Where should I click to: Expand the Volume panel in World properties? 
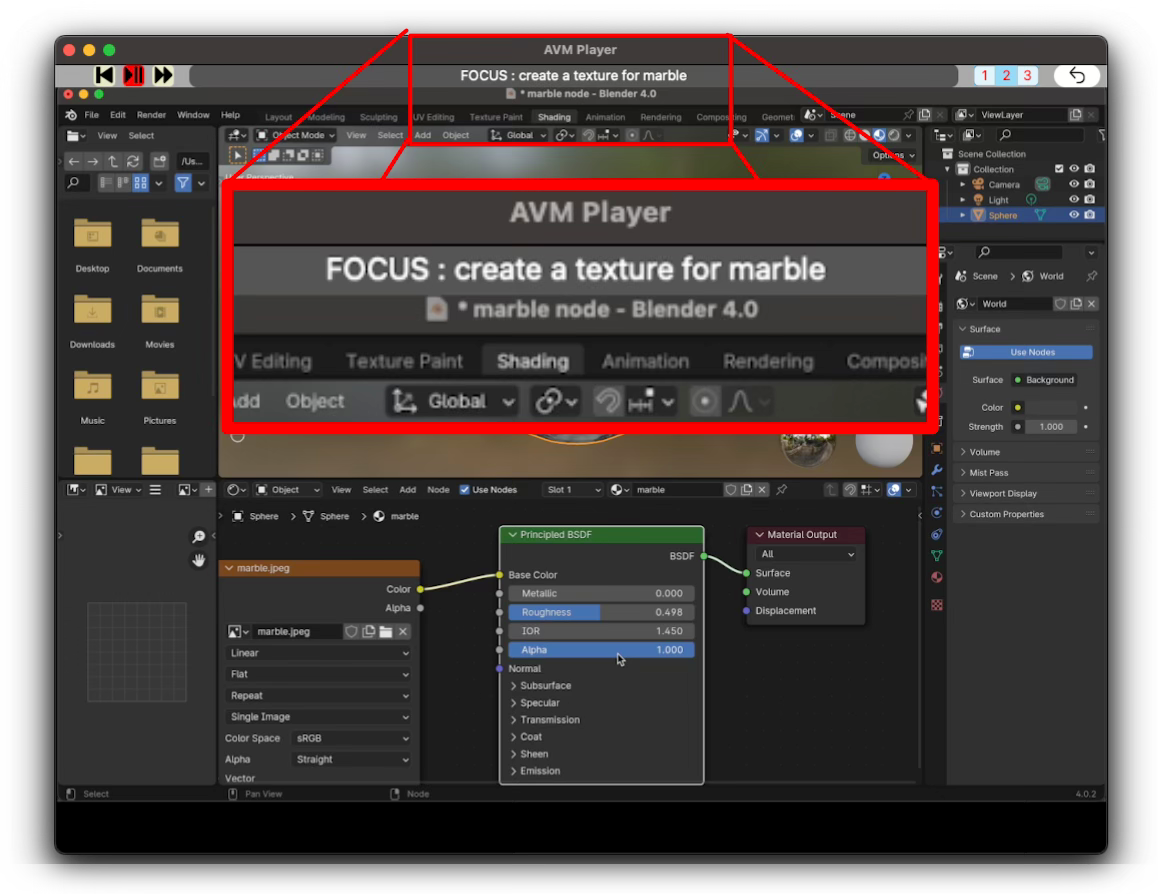(x=985, y=452)
